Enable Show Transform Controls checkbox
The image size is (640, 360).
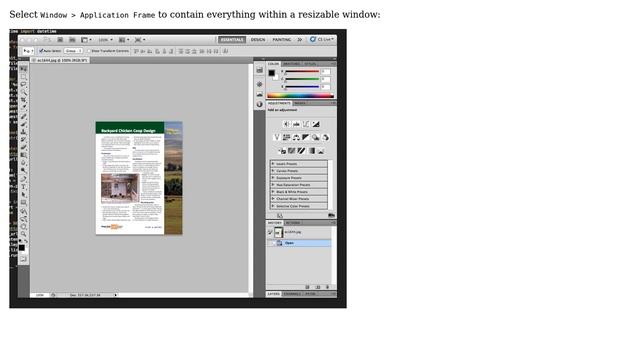coord(89,51)
